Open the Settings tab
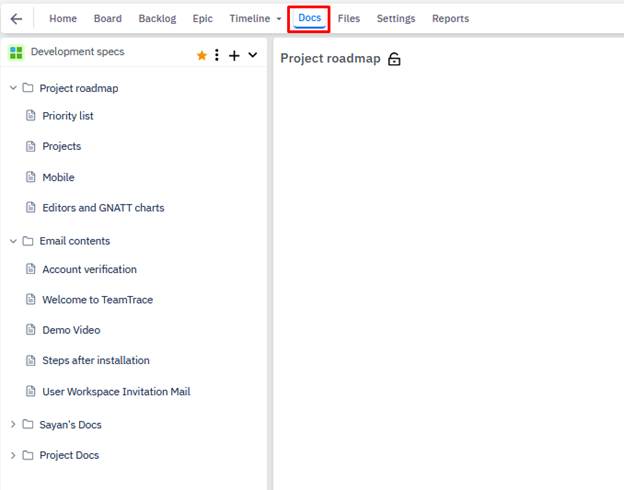624x490 pixels. point(396,19)
